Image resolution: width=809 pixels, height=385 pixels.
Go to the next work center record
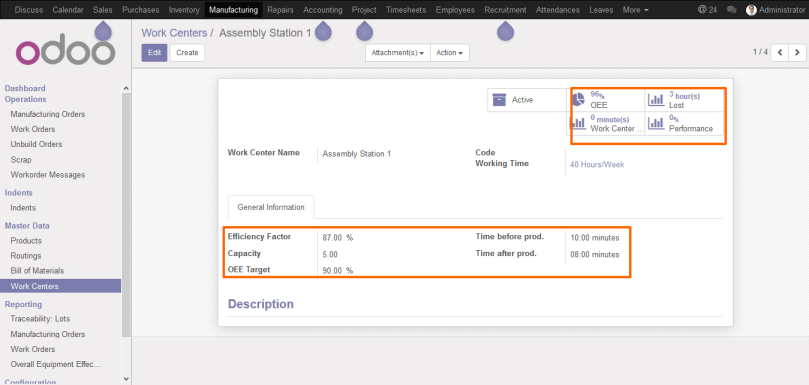(x=797, y=52)
